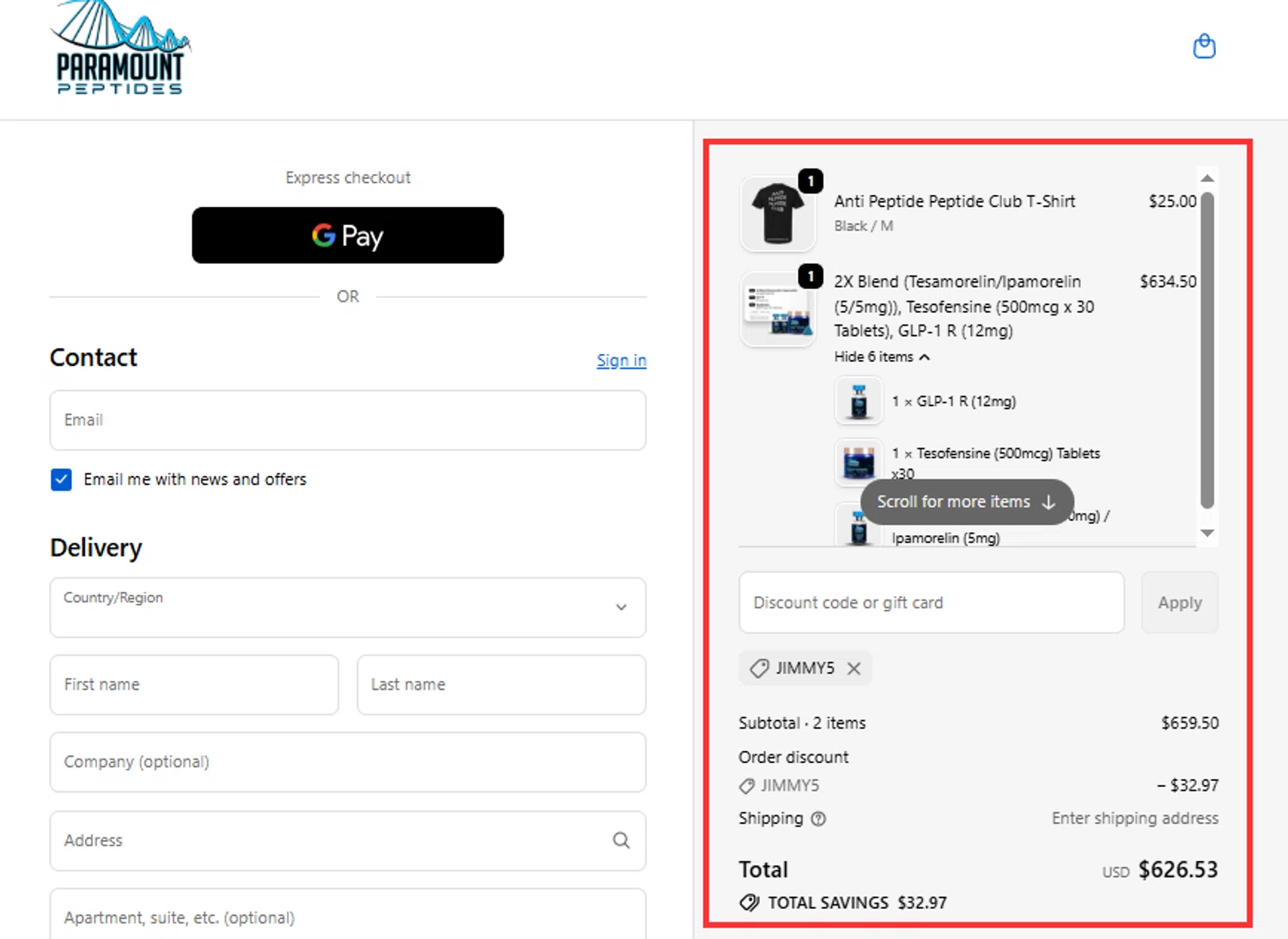Click the Enter shipping address text

click(x=1135, y=819)
